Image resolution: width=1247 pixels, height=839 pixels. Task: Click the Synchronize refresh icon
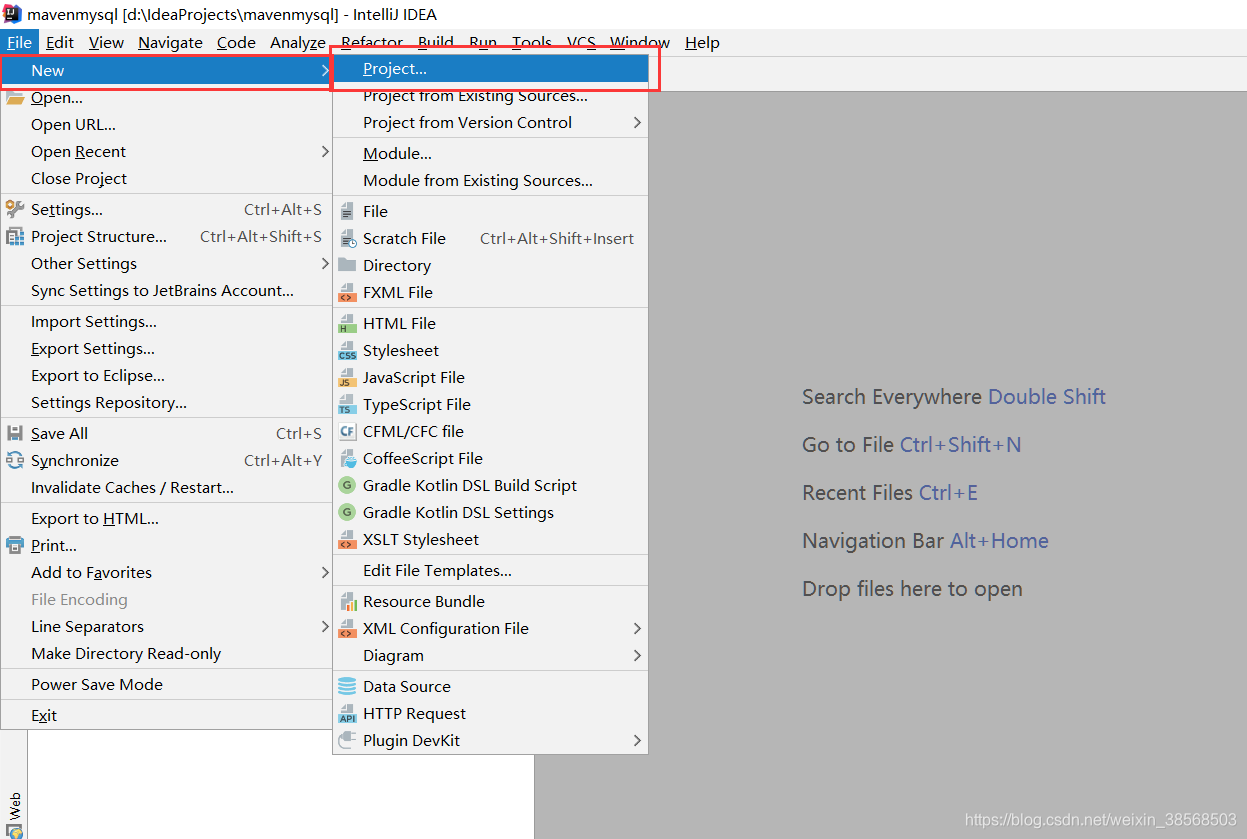point(14,460)
